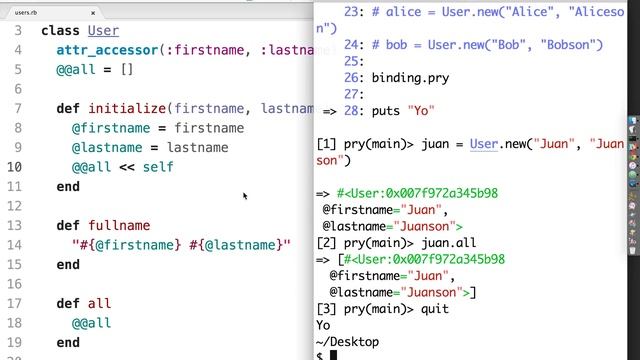Click "@lastname" on line 9

(107, 147)
